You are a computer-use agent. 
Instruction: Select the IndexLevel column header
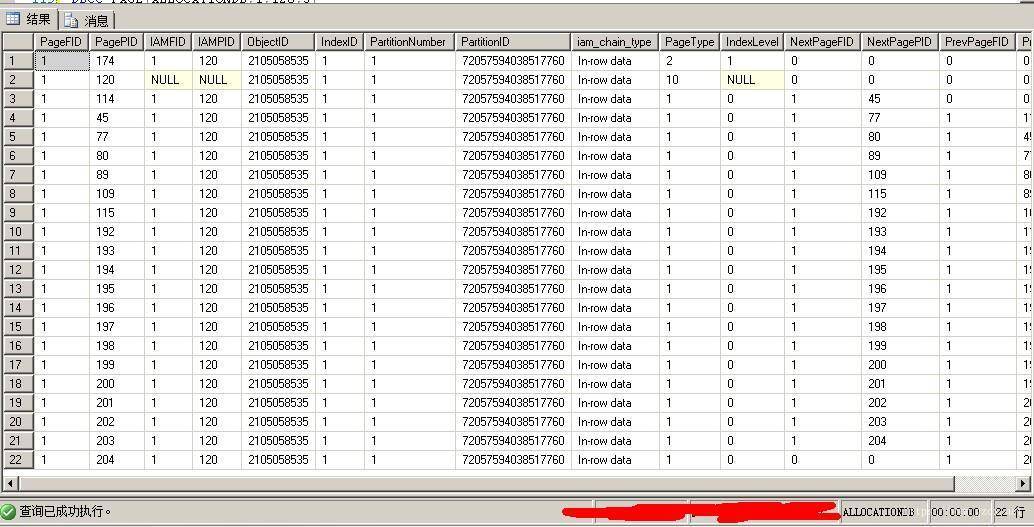pyautogui.click(x=752, y=42)
